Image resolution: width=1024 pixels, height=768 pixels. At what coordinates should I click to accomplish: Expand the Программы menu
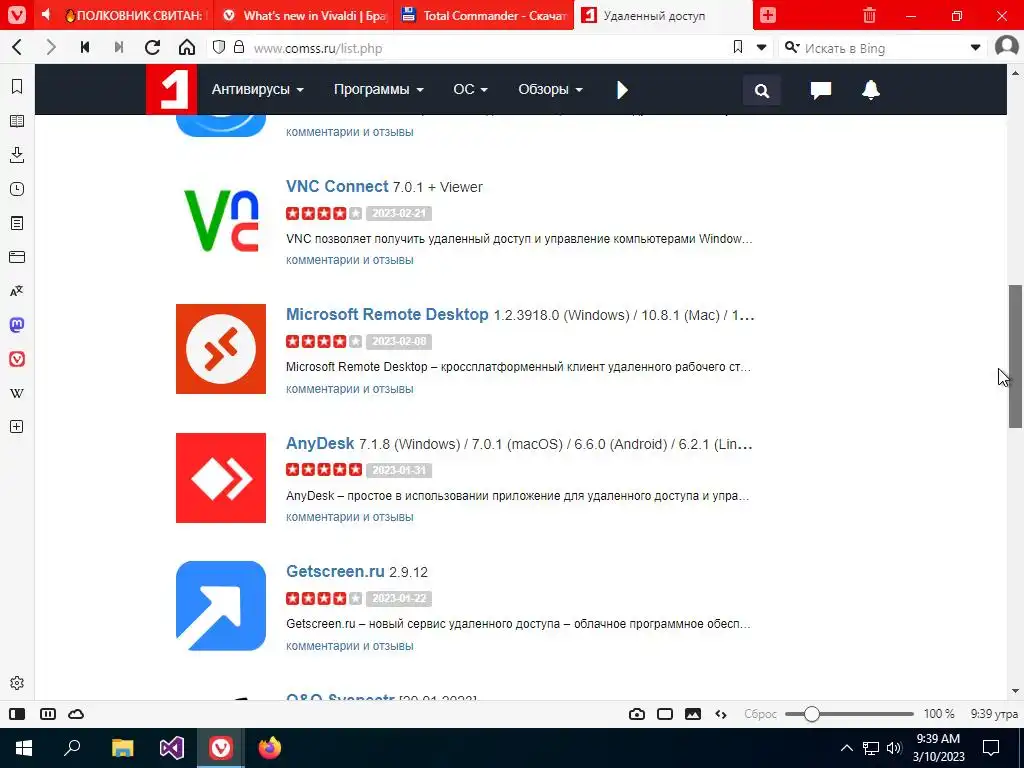379,89
